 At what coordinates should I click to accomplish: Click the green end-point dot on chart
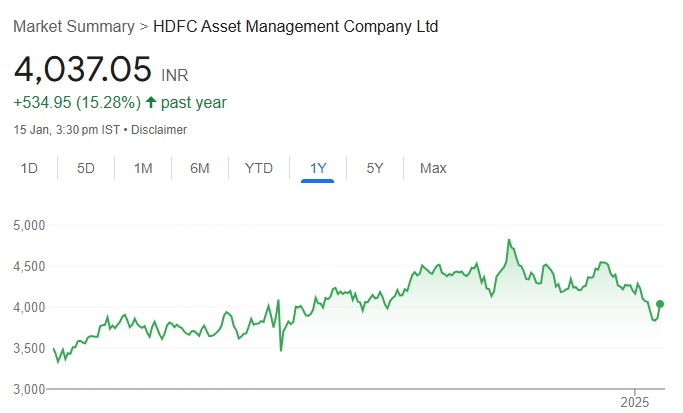[660, 304]
